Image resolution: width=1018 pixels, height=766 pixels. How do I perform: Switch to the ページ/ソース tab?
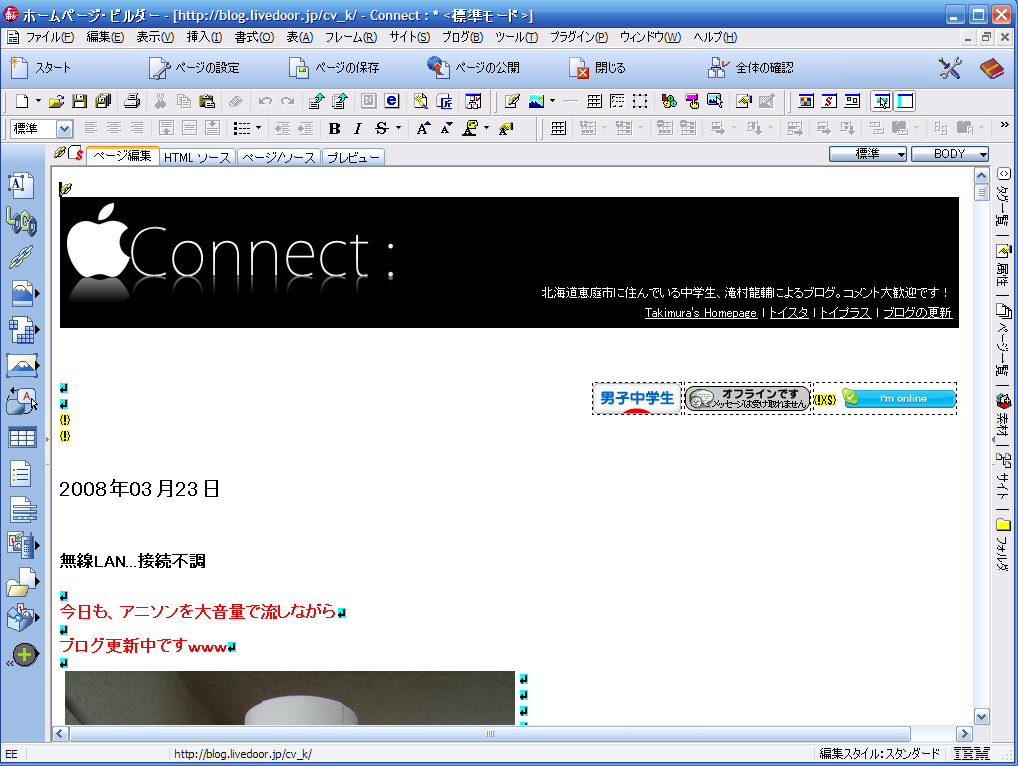[279, 157]
